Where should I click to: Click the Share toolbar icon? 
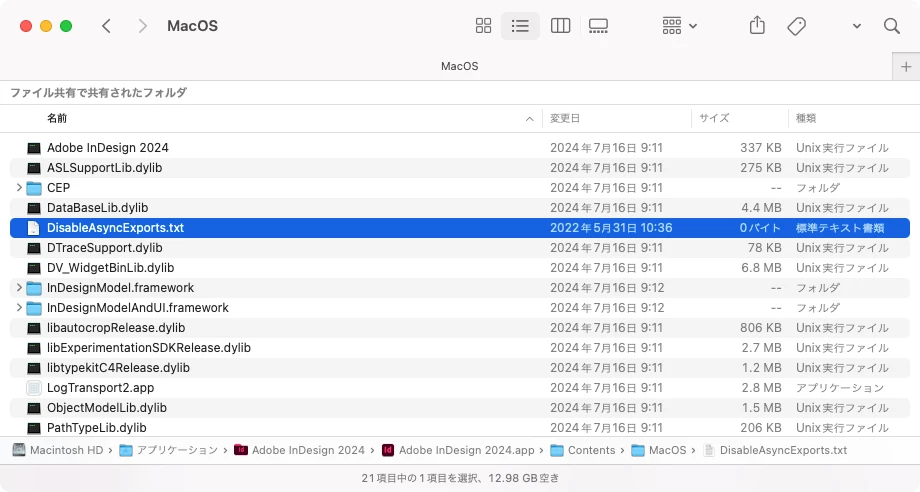coord(757,26)
